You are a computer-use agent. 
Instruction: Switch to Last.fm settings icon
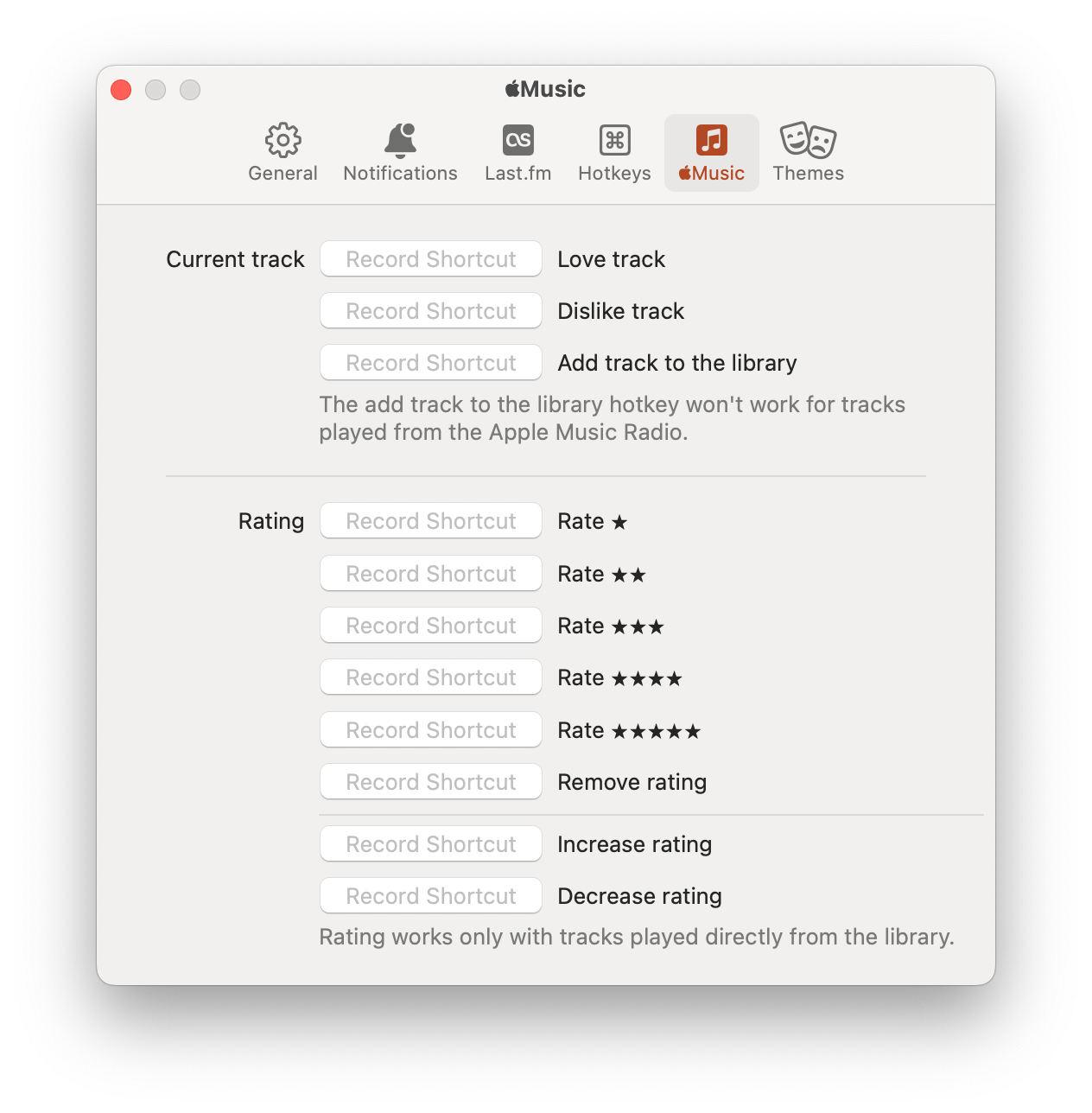tap(518, 140)
